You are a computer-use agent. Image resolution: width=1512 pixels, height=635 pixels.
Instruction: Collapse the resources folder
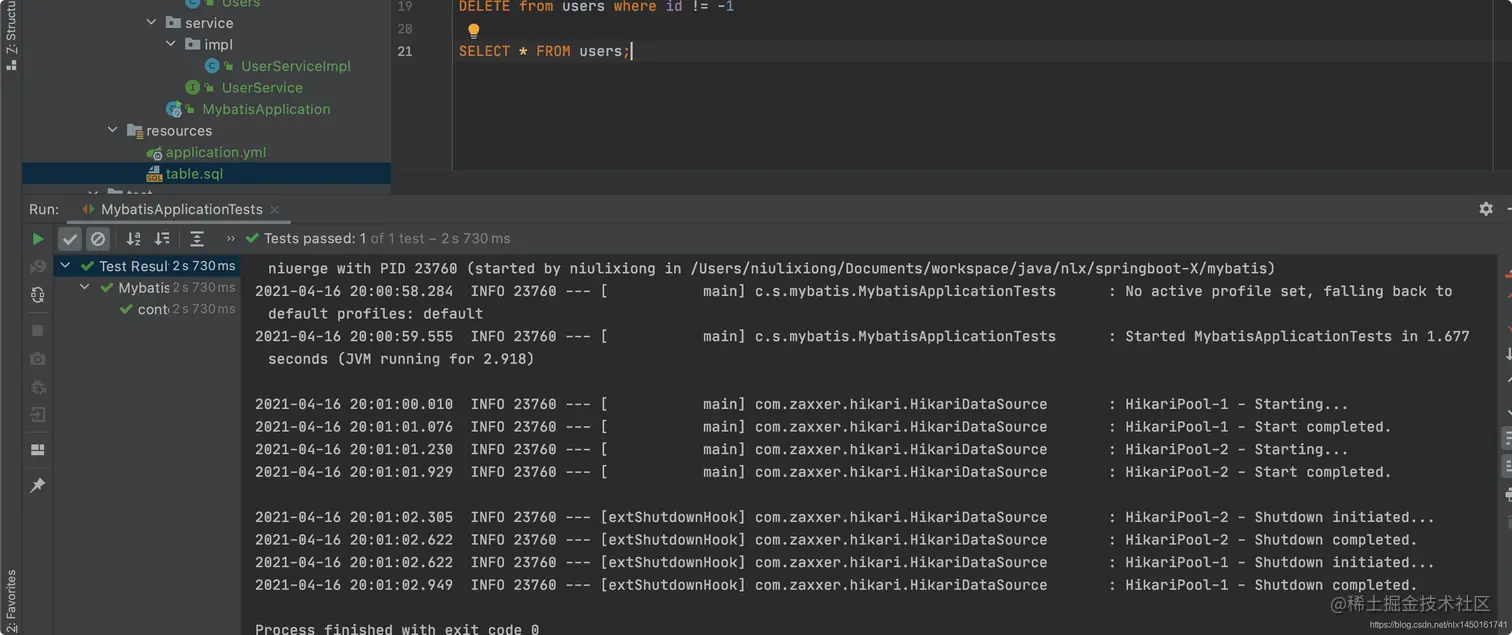click(113, 131)
